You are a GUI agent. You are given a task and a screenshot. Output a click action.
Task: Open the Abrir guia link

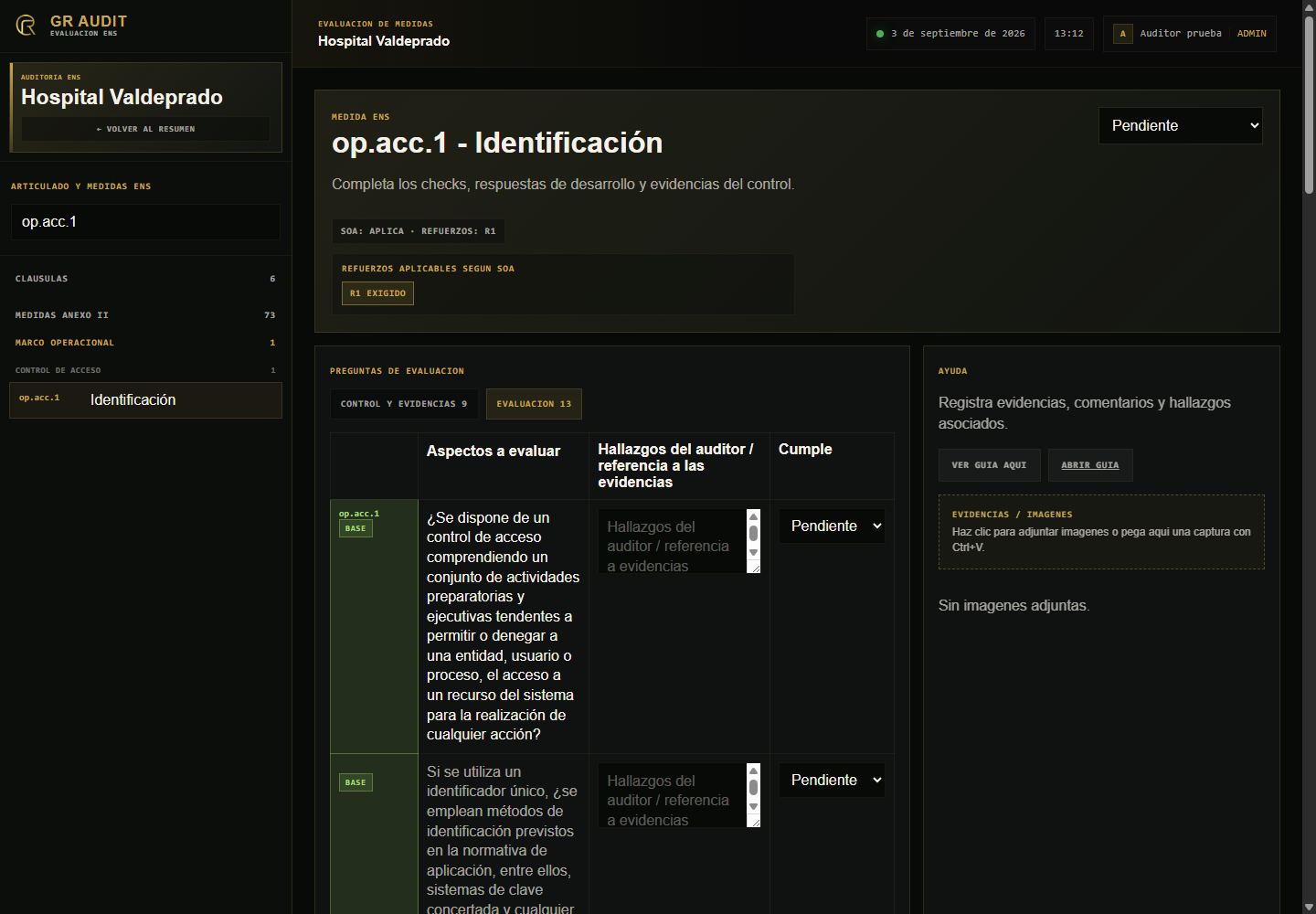[1090, 465]
